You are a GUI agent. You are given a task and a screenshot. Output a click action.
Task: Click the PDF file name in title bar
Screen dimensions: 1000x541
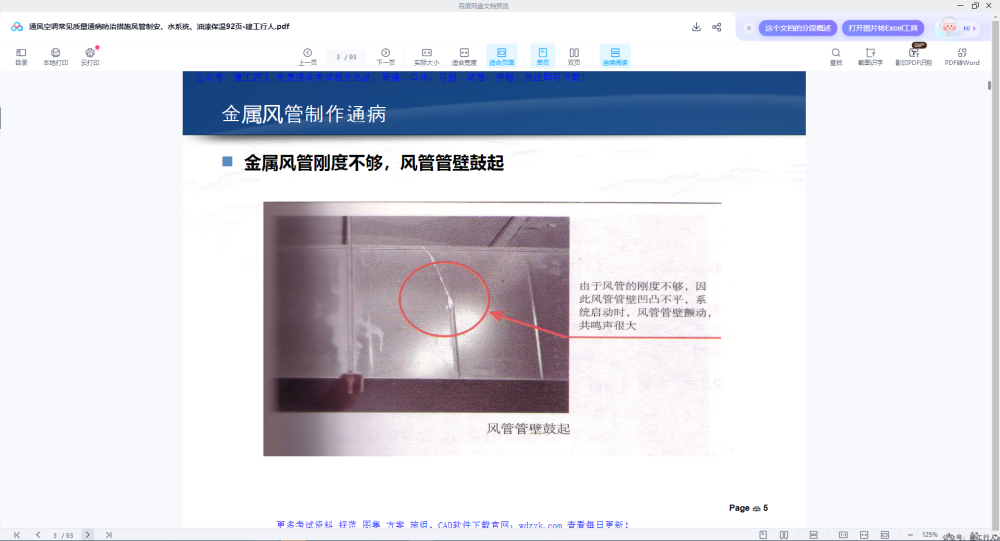(x=159, y=27)
